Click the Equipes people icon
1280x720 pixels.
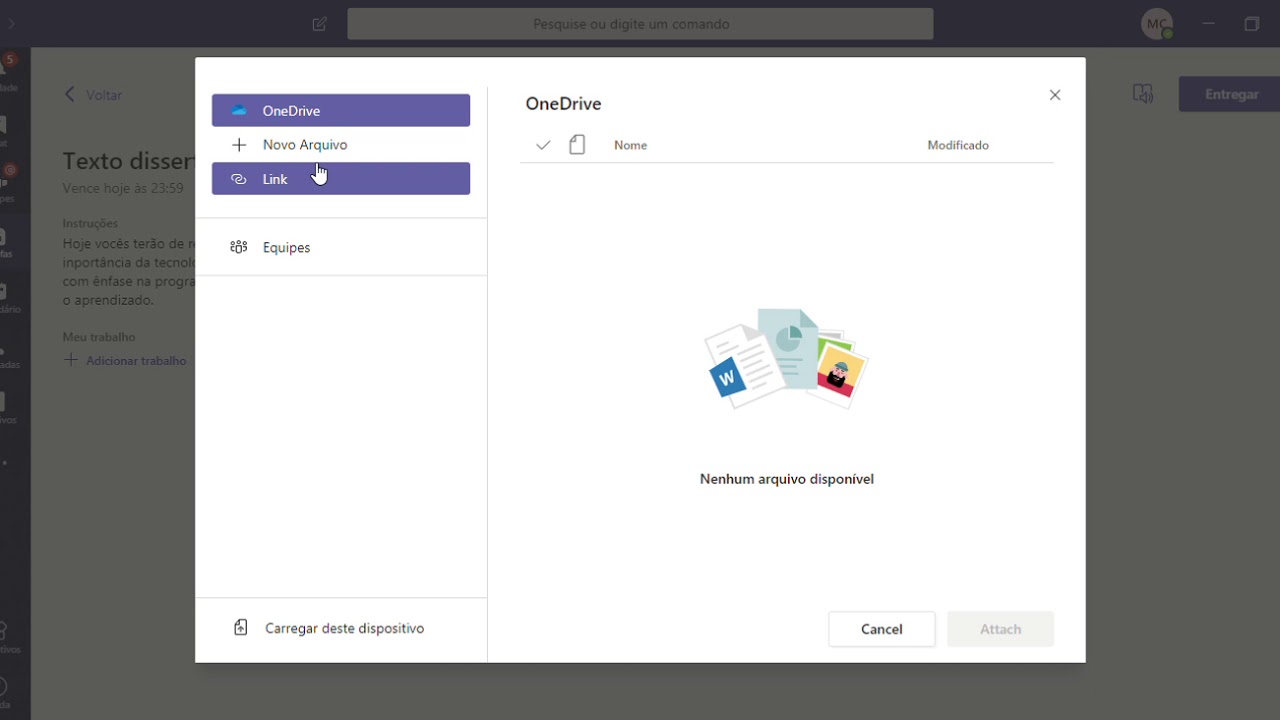[x=239, y=247]
